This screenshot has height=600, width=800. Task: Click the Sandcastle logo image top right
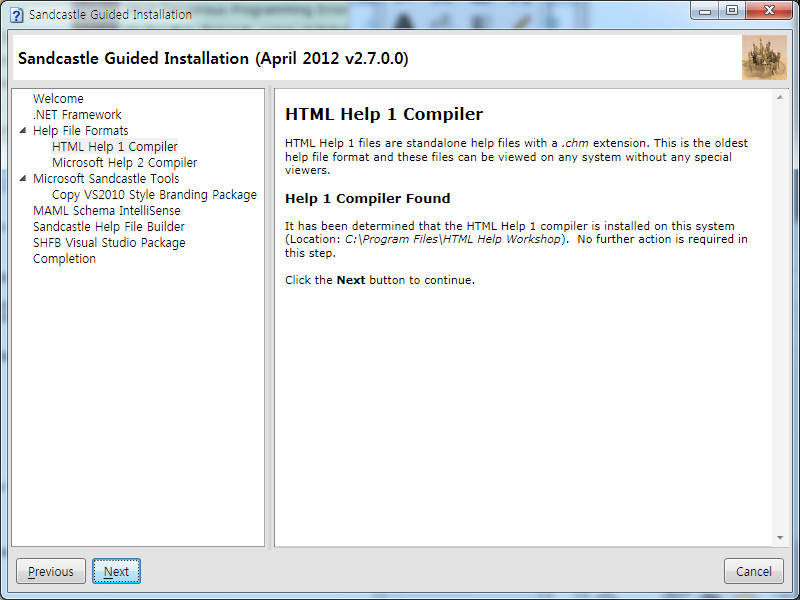763,58
